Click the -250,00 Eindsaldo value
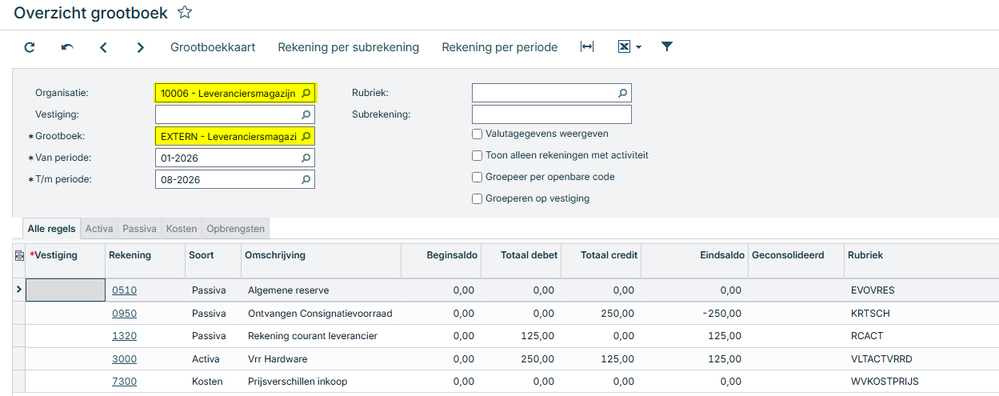This screenshot has height=396, width=999. pos(722,313)
